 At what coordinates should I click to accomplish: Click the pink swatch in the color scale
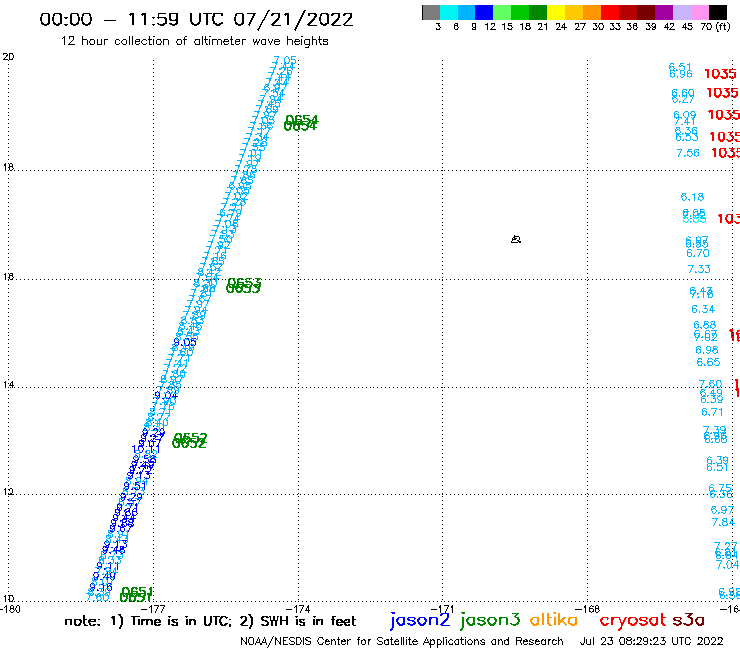point(699,12)
